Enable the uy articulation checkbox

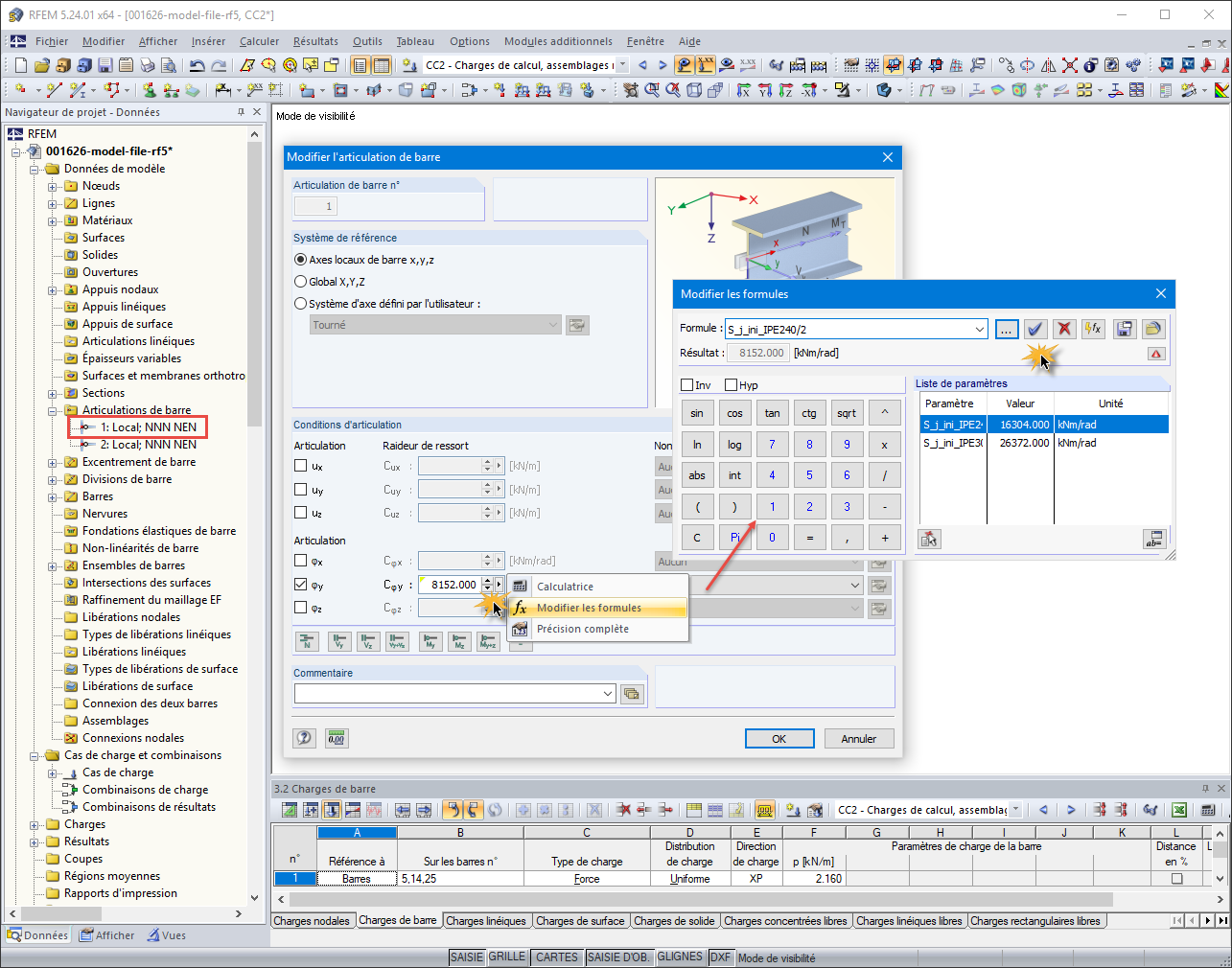click(x=301, y=489)
